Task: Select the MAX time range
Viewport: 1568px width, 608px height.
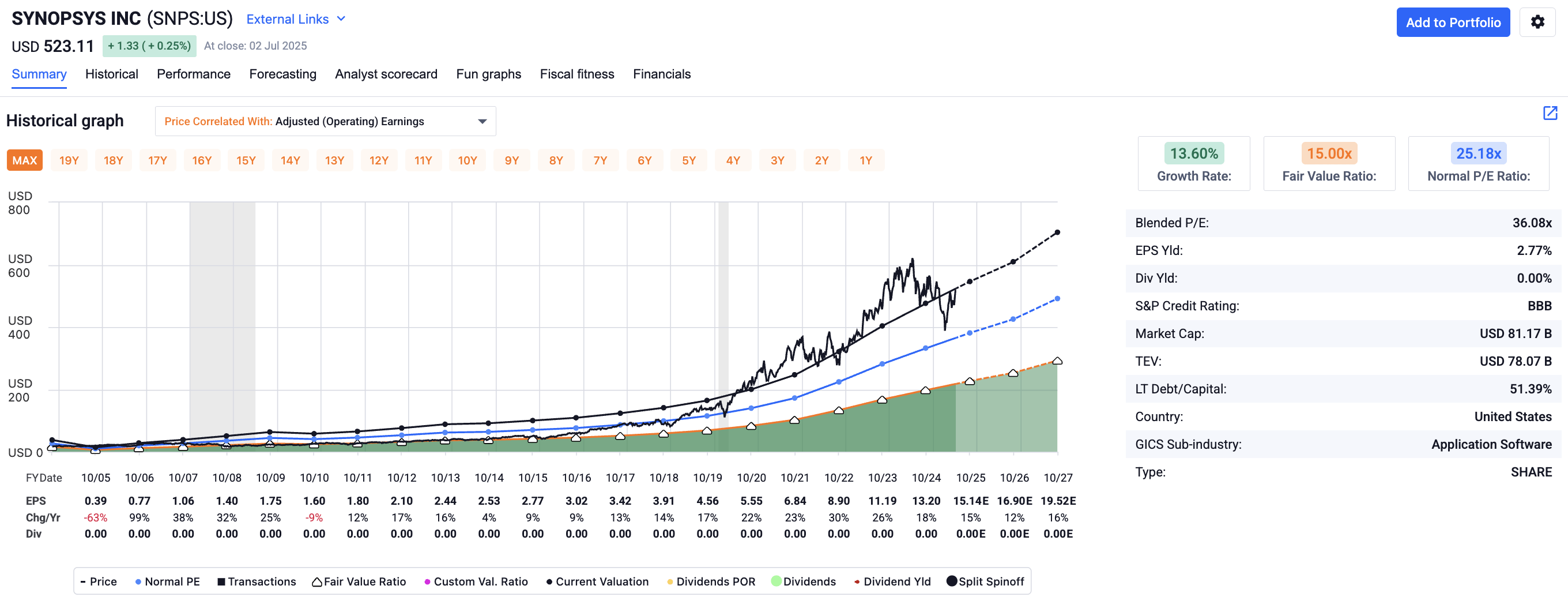Action: tap(24, 160)
